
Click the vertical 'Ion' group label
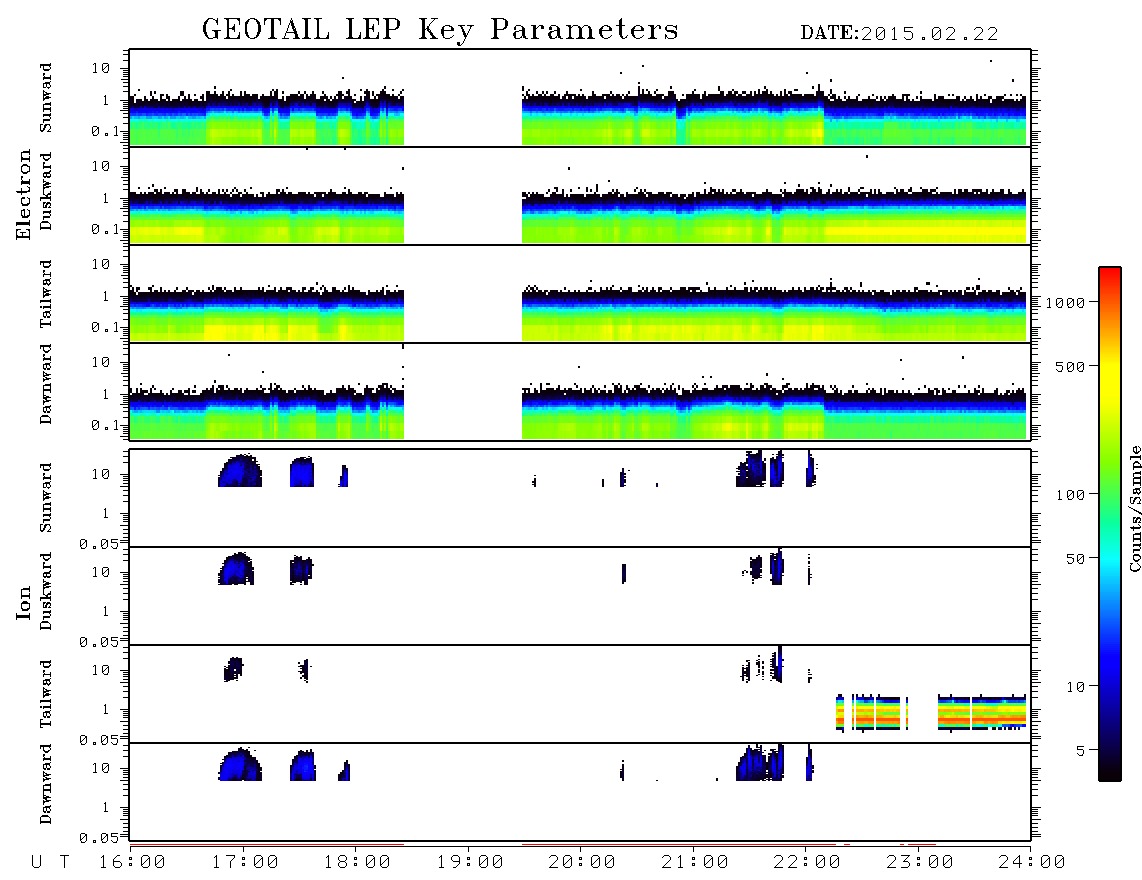[23, 602]
